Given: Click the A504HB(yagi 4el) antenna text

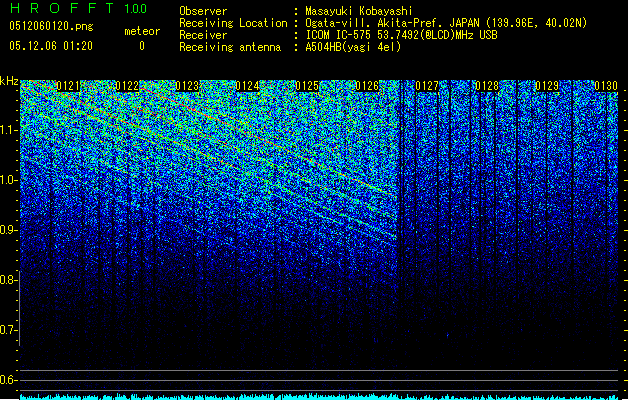Looking at the screenshot, I should pos(353,47).
